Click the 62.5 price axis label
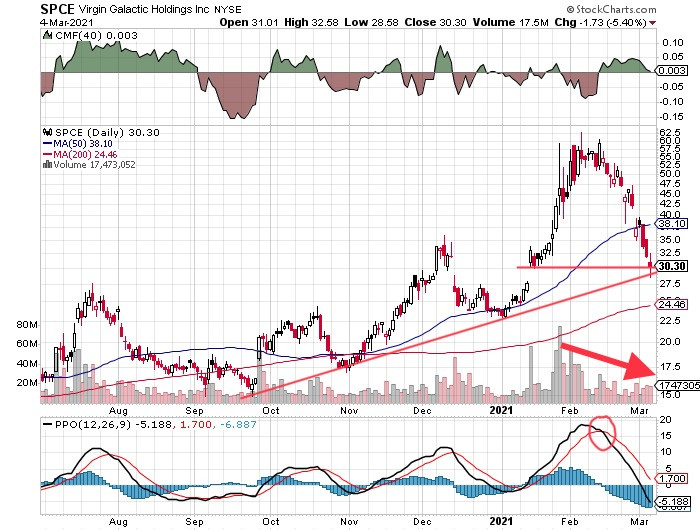The width and height of the screenshot is (700, 530). click(670, 133)
